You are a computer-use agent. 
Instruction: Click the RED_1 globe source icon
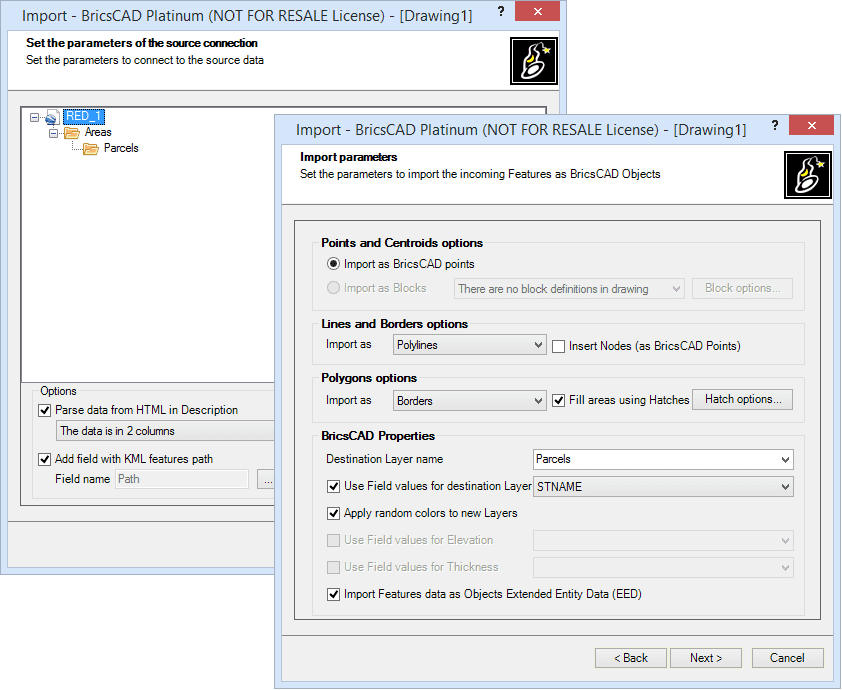click(52, 117)
